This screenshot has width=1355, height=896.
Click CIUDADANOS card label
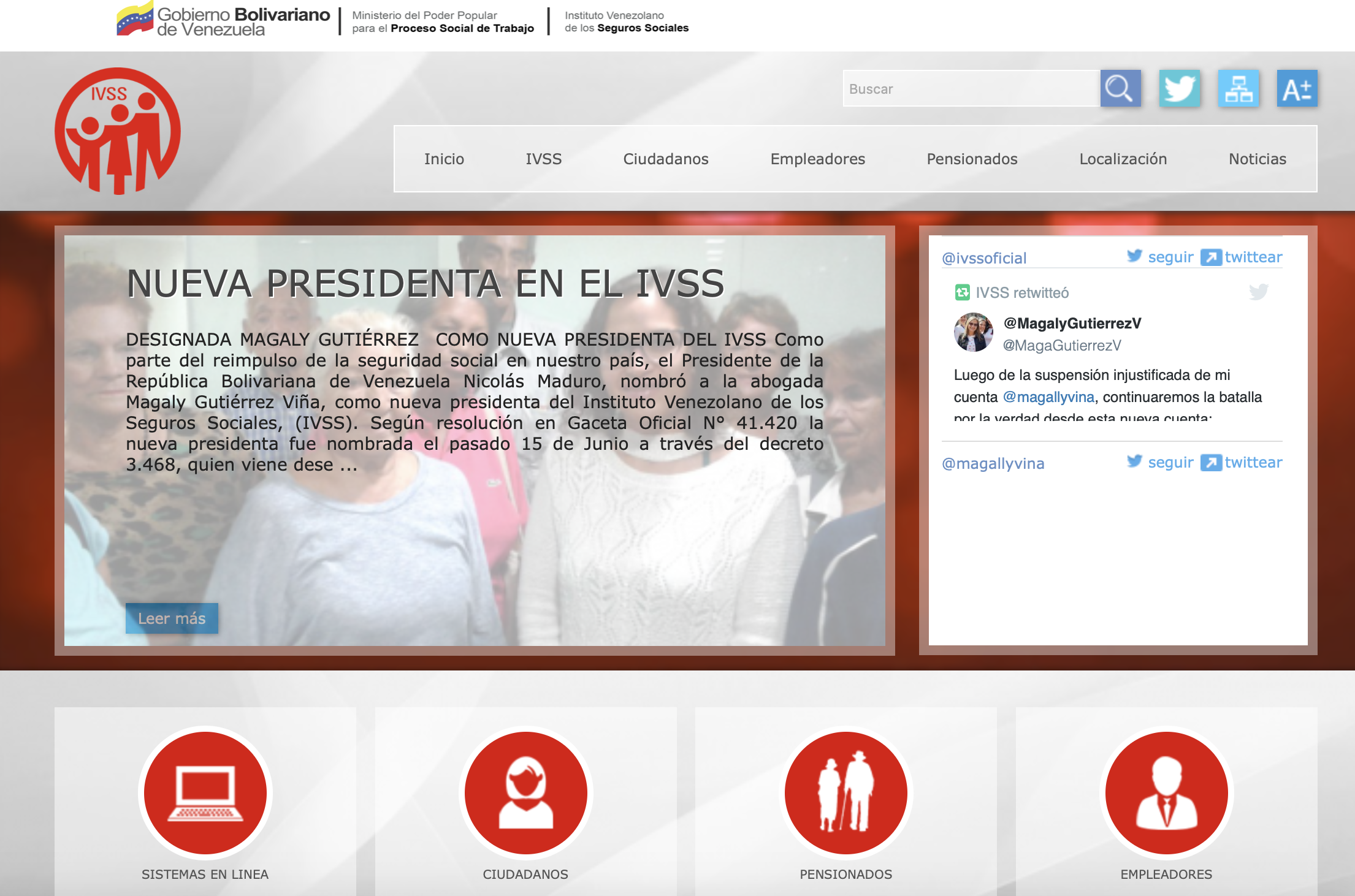[x=525, y=875]
